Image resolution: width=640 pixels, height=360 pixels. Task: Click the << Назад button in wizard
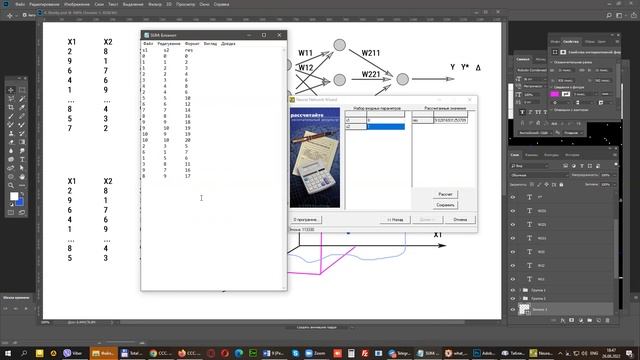pos(395,220)
